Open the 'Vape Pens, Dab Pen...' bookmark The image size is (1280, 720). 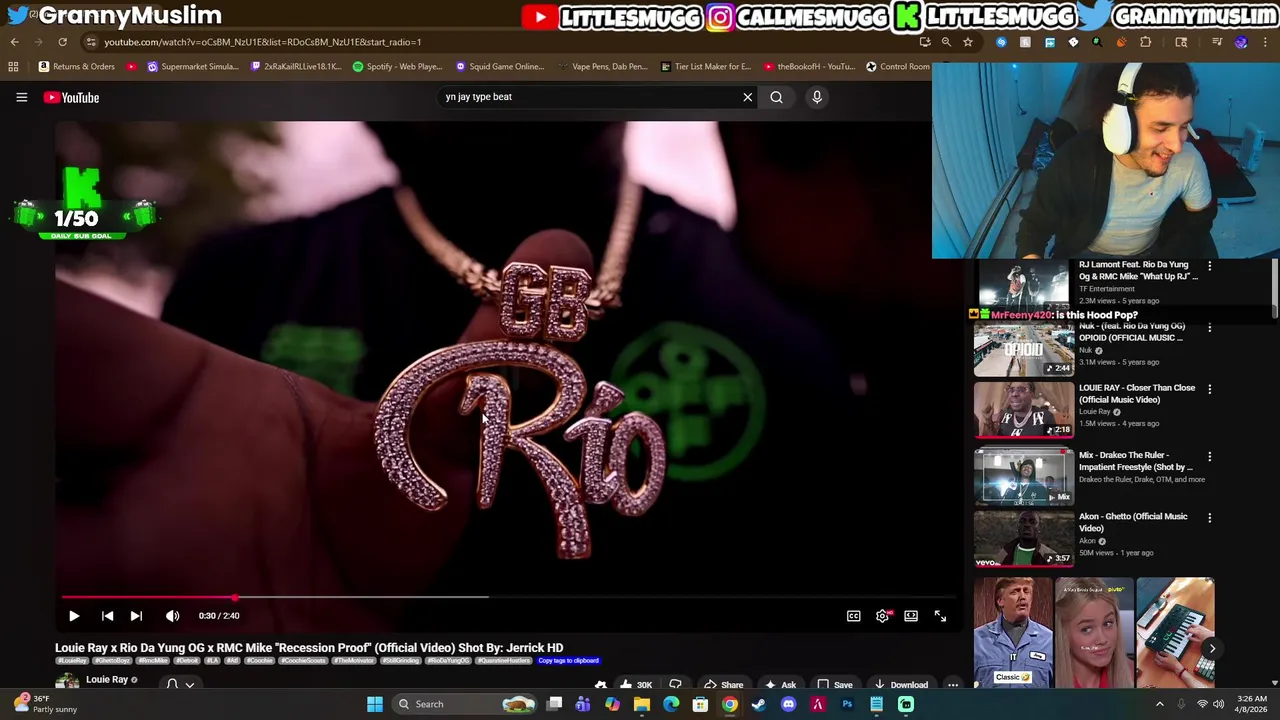pyautogui.click(x=603, y=67)
